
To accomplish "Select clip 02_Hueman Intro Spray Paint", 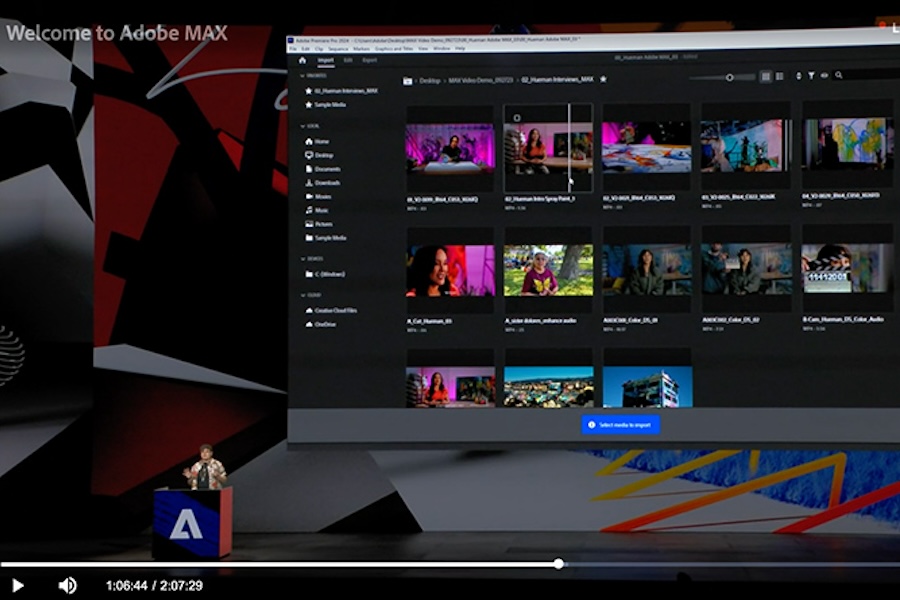I will tap(549, 148).
